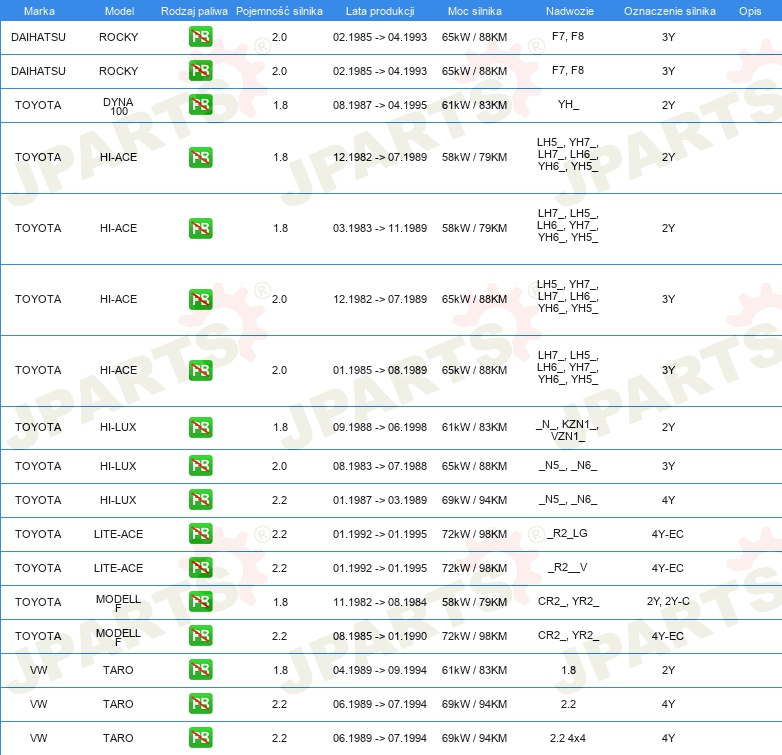The image size is (782, 755).
Task: Select '72kW / 98KM' in the _R2__V row
Action: click(474, 568)
